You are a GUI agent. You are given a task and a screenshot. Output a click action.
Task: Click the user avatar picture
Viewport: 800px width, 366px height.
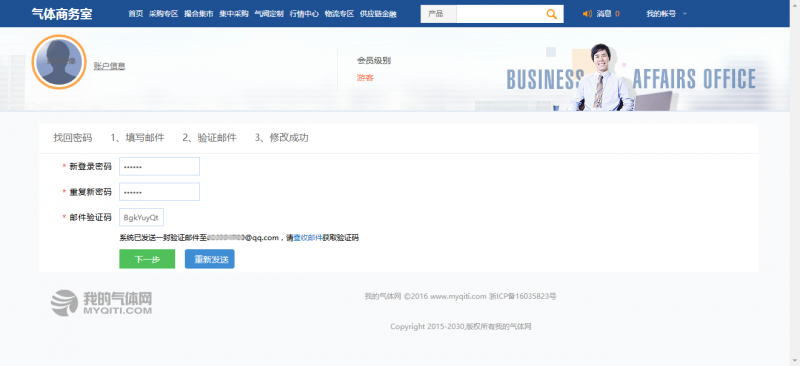[59, 62]
